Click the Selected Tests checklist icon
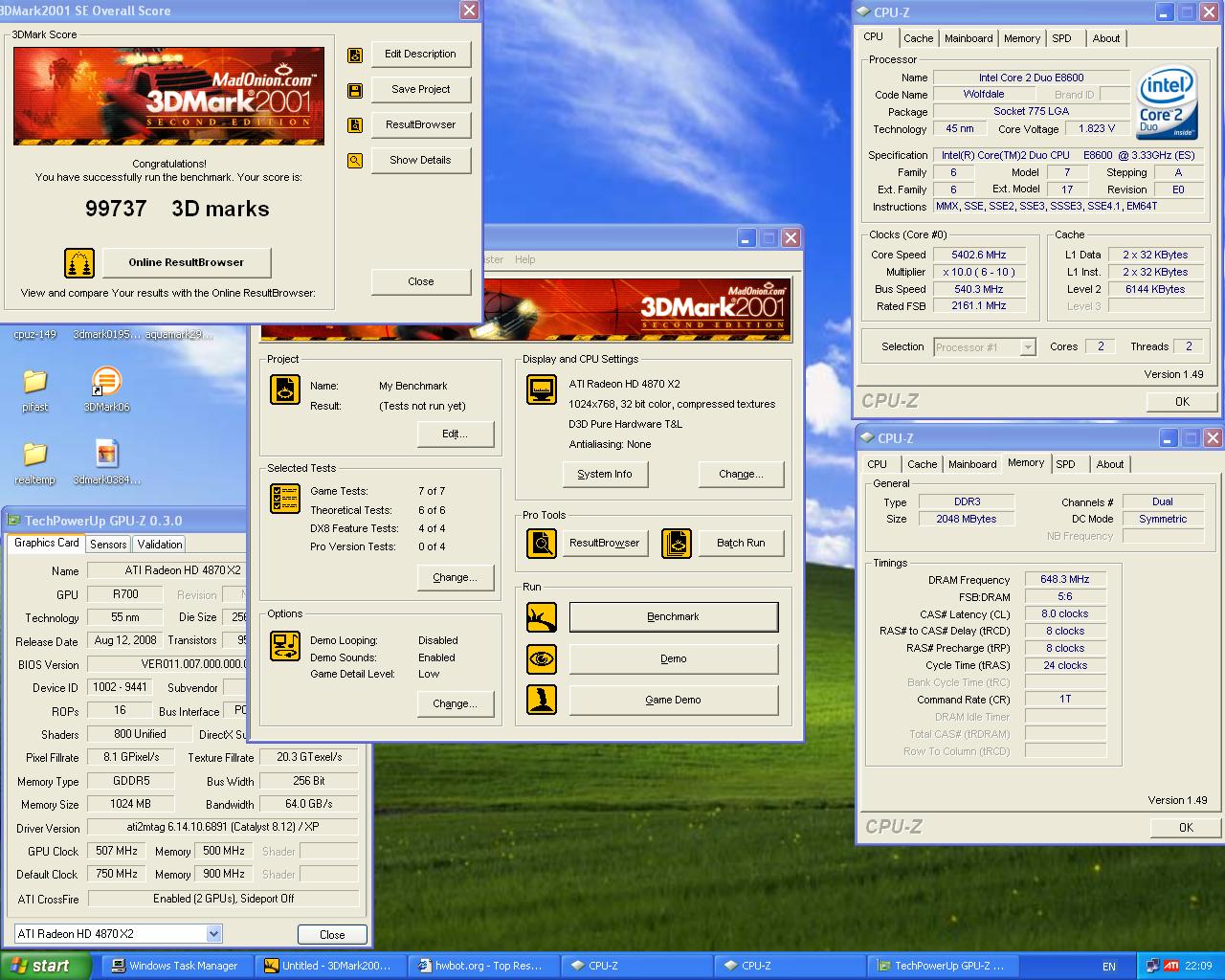Image resolution: width=1225 pixels, height=980 pixels. (x=285, y=499)
